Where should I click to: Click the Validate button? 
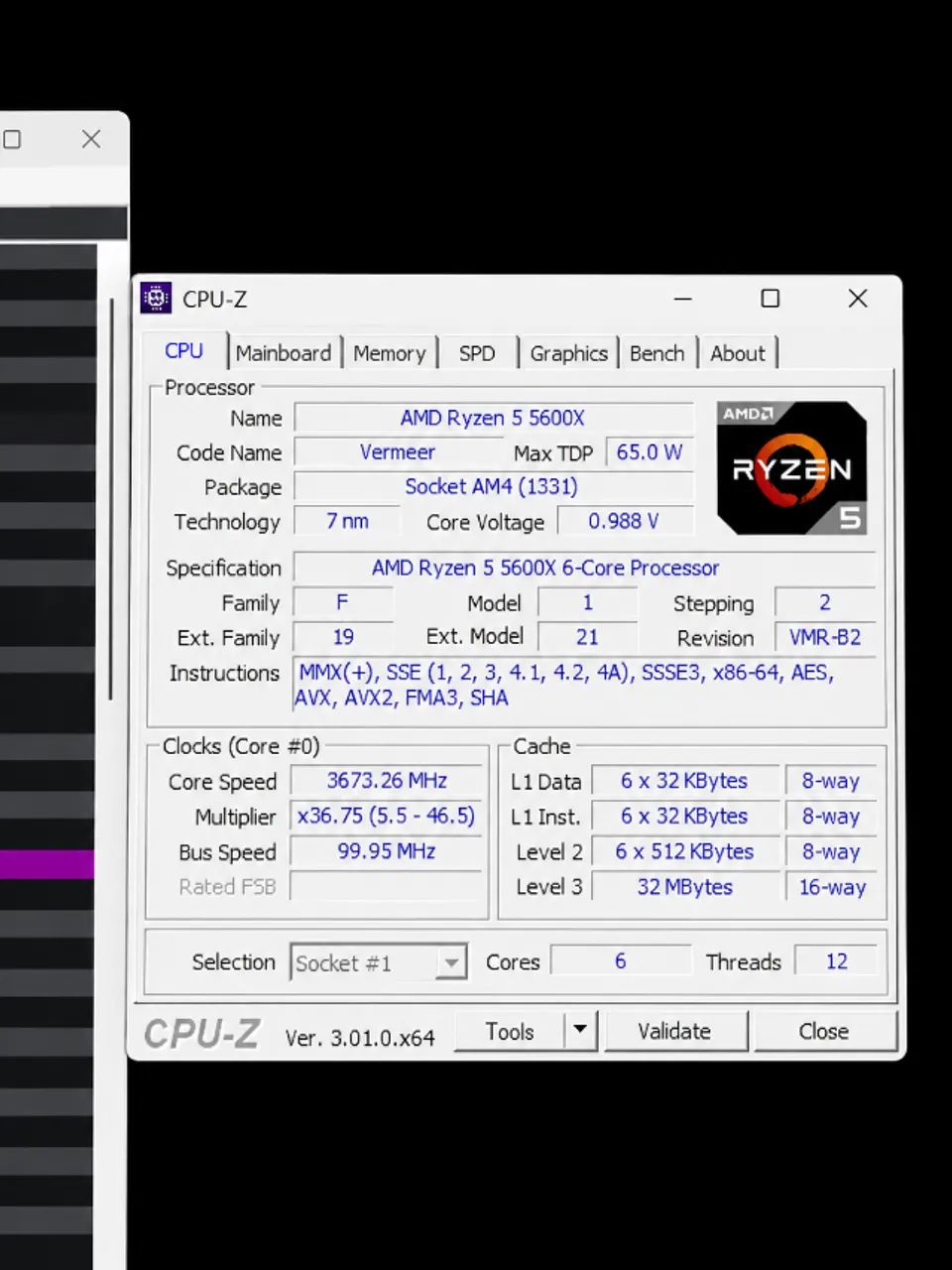coord(674,1031)
